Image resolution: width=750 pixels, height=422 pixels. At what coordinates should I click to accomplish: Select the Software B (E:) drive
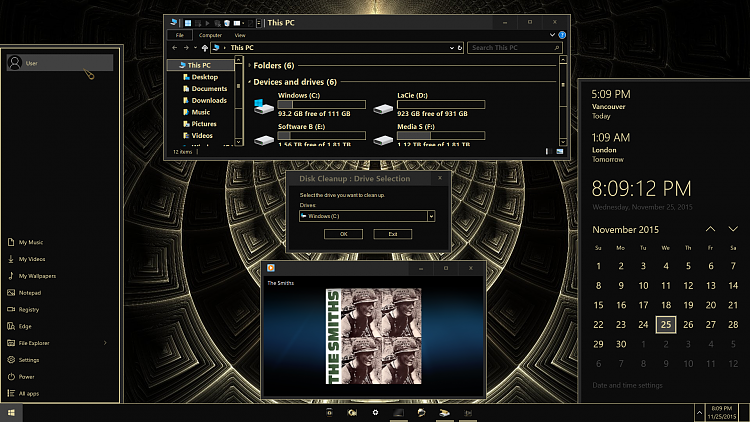click(x=310, y=135)
